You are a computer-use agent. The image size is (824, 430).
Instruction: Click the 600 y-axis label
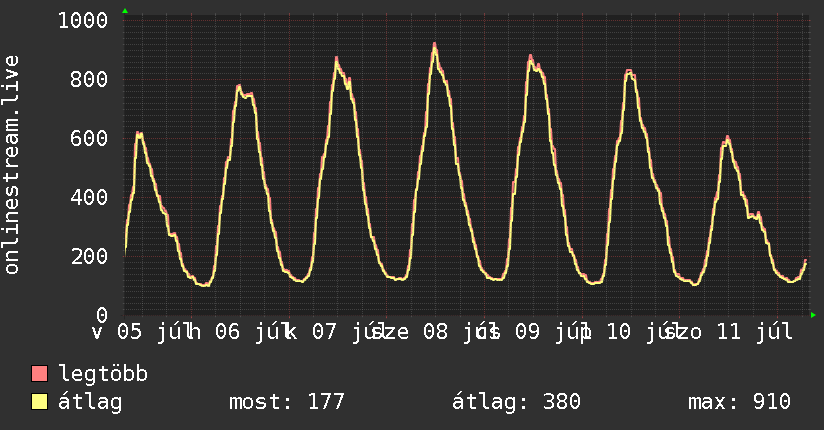[x=89, y=138]
